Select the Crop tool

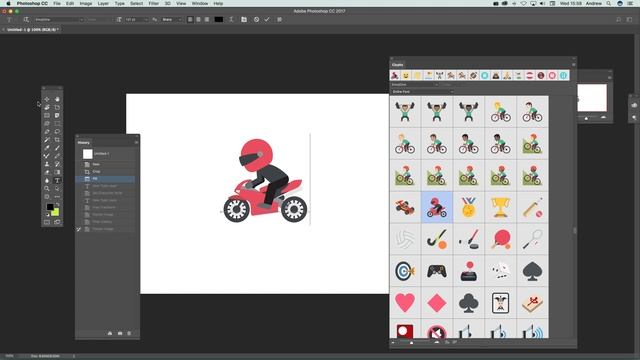click(x=57, y=140)
